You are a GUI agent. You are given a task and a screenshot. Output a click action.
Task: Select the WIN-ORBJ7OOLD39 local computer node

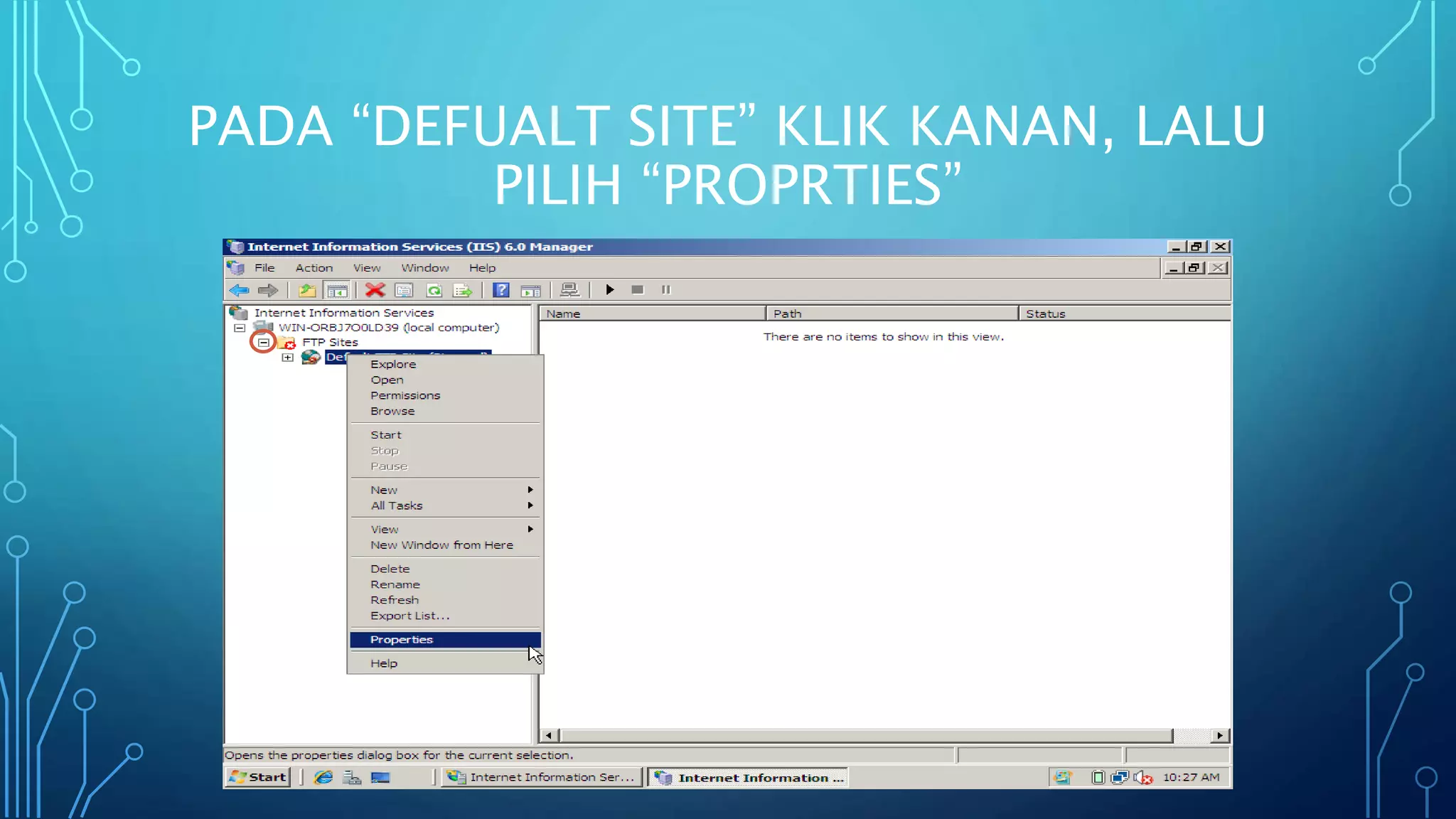click(389, 328)
